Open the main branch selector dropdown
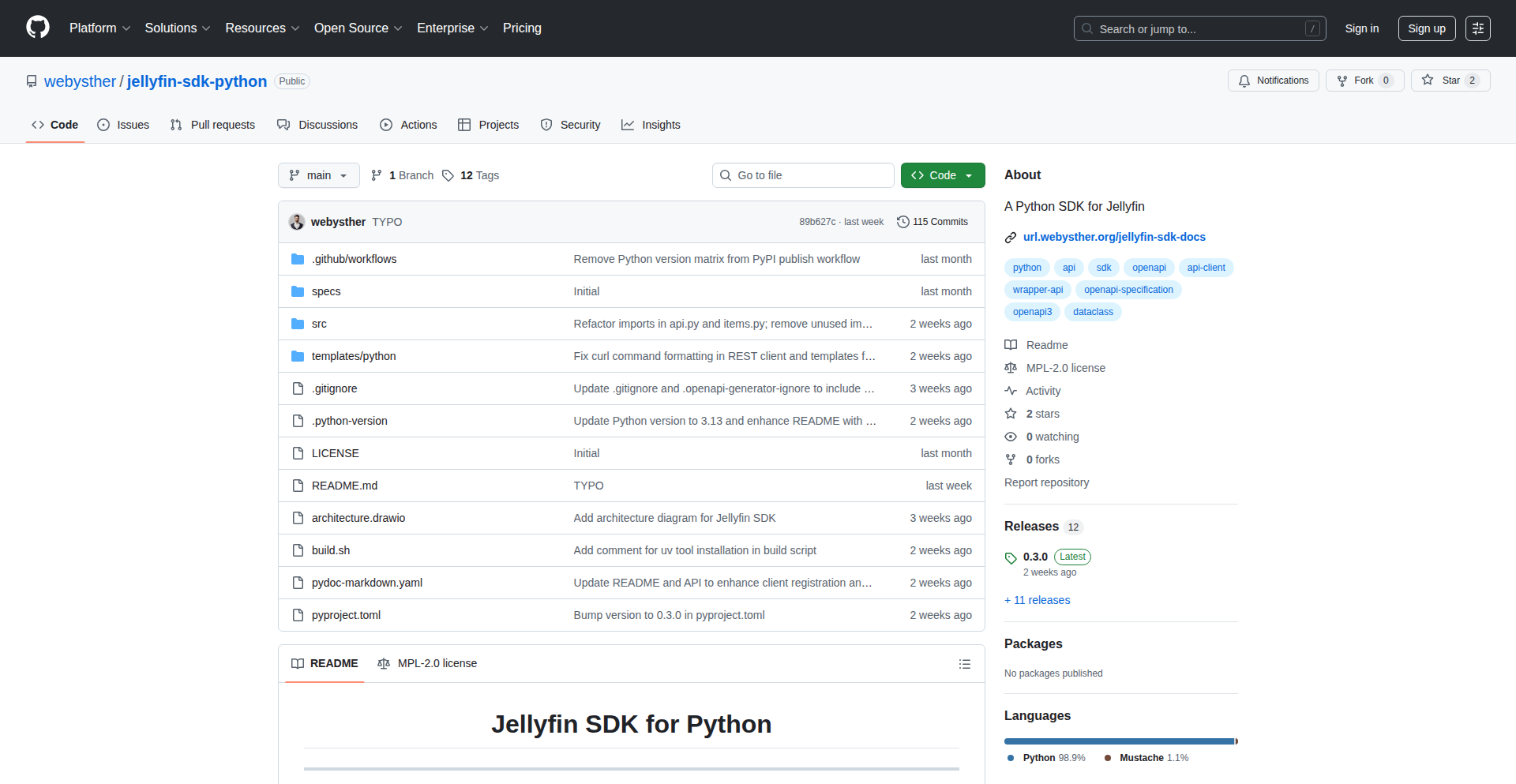The width and height of the screenshot is (1516, 784). click(318, 175)
